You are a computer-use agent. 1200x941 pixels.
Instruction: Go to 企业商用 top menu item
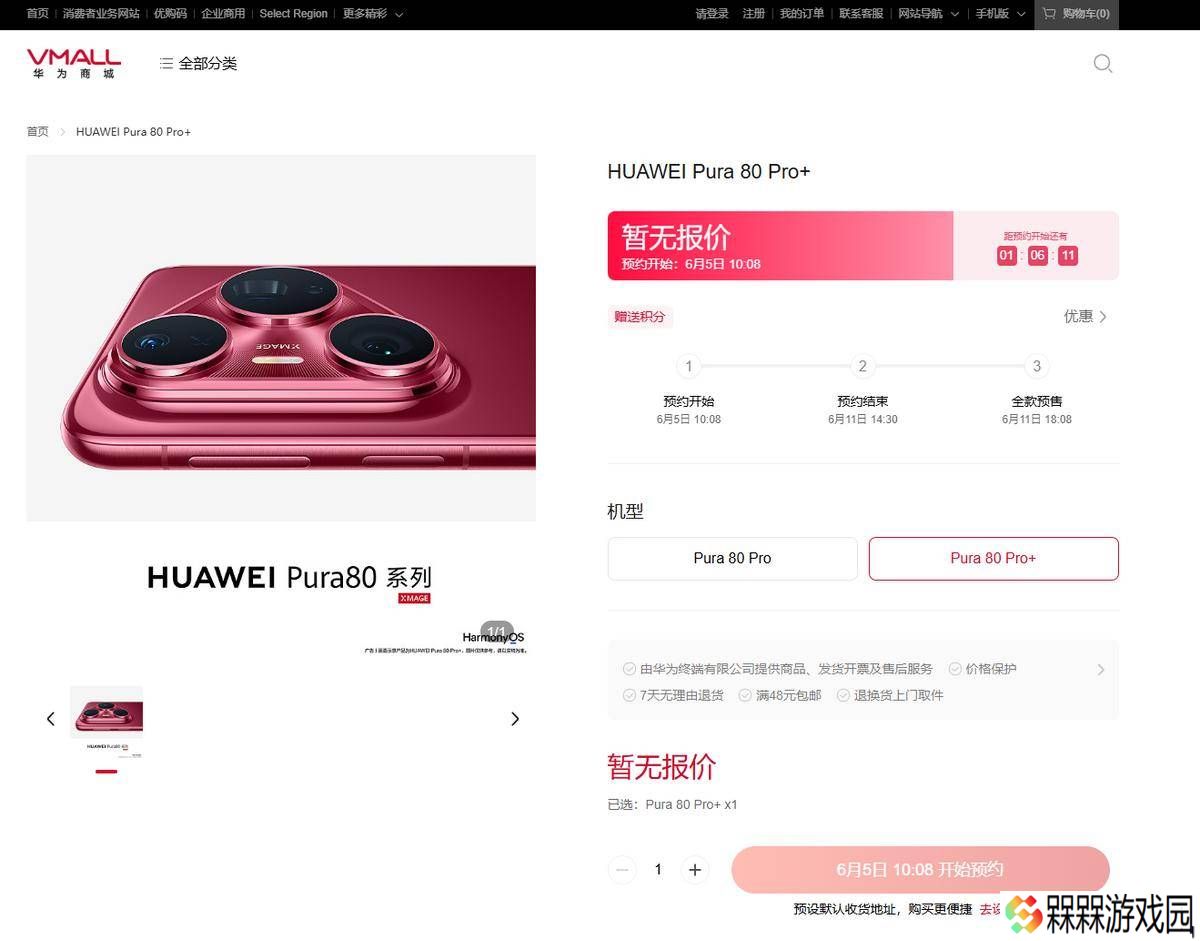point(223,14)
